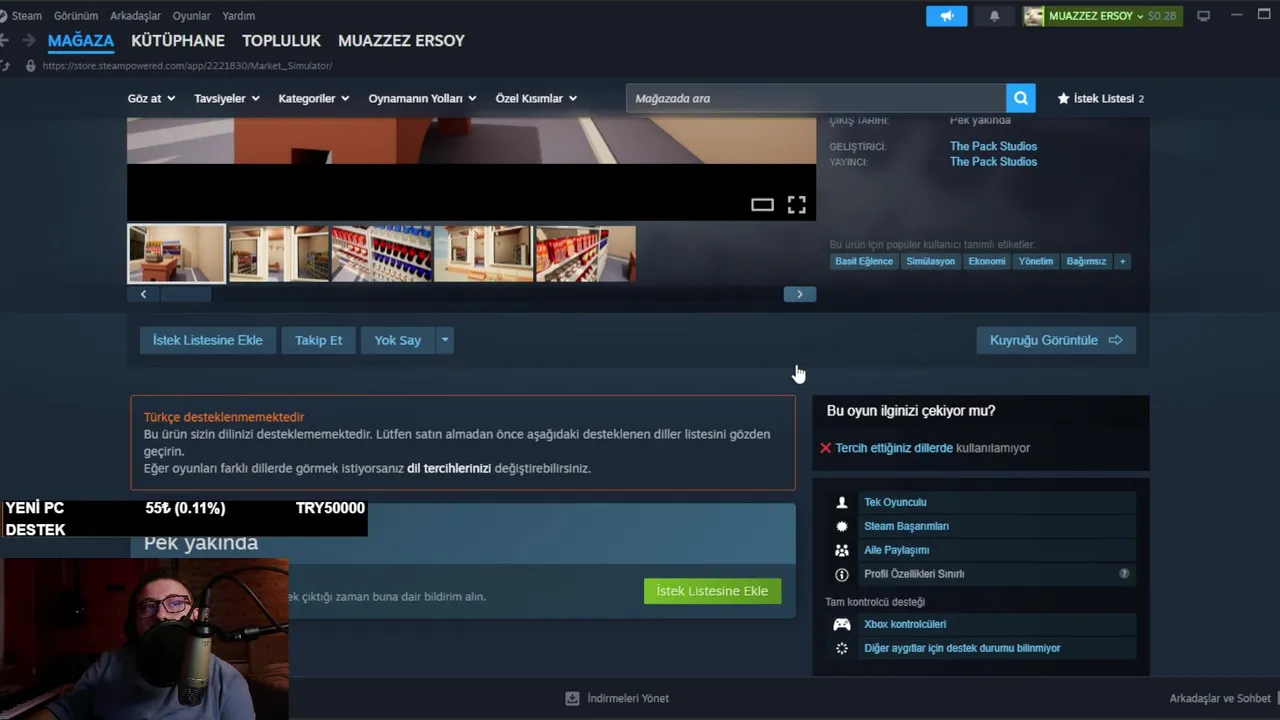
Task: Click the Steam achievements icon
Action: [842, 526]
